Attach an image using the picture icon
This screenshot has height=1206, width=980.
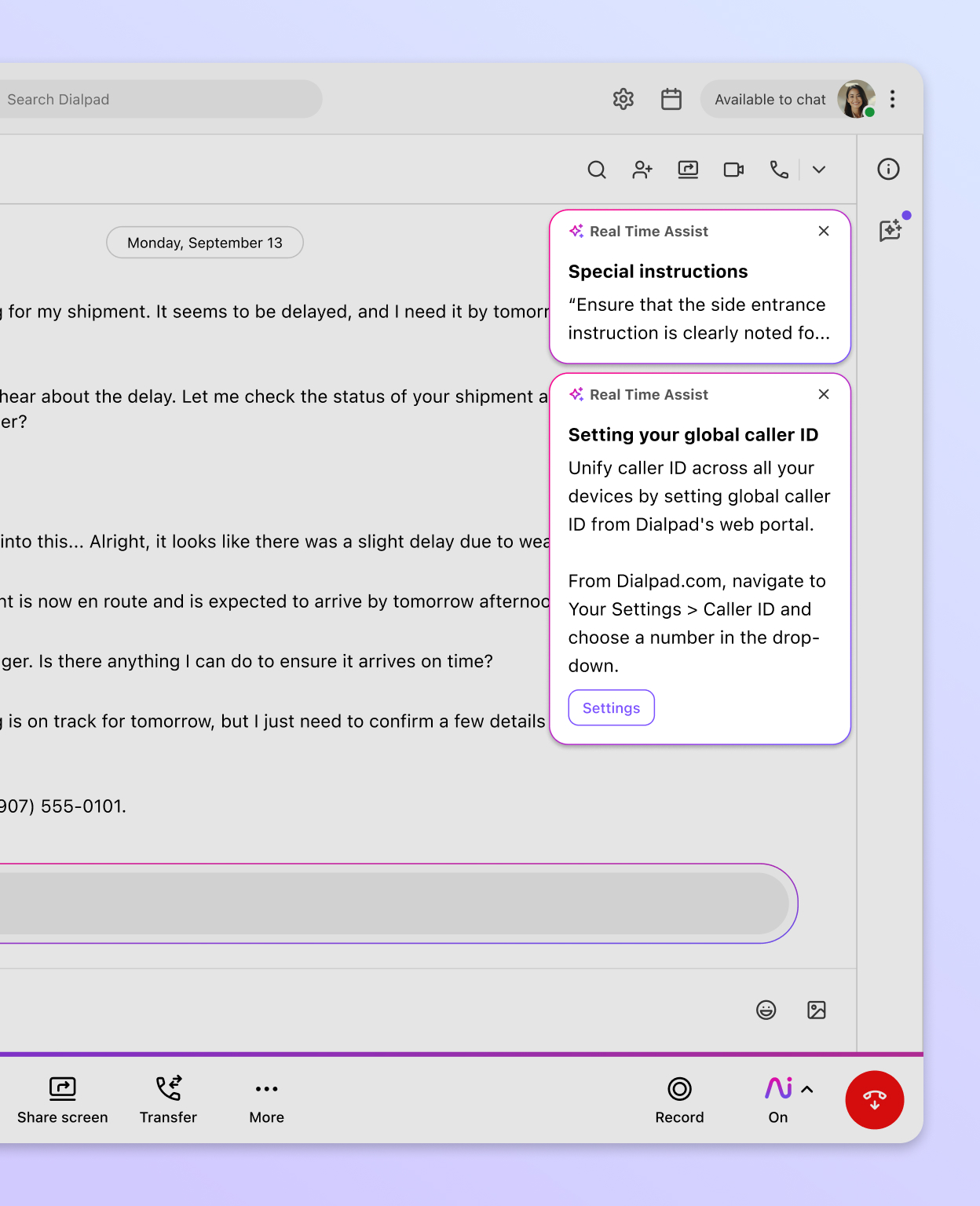[x=816, y=1010]
